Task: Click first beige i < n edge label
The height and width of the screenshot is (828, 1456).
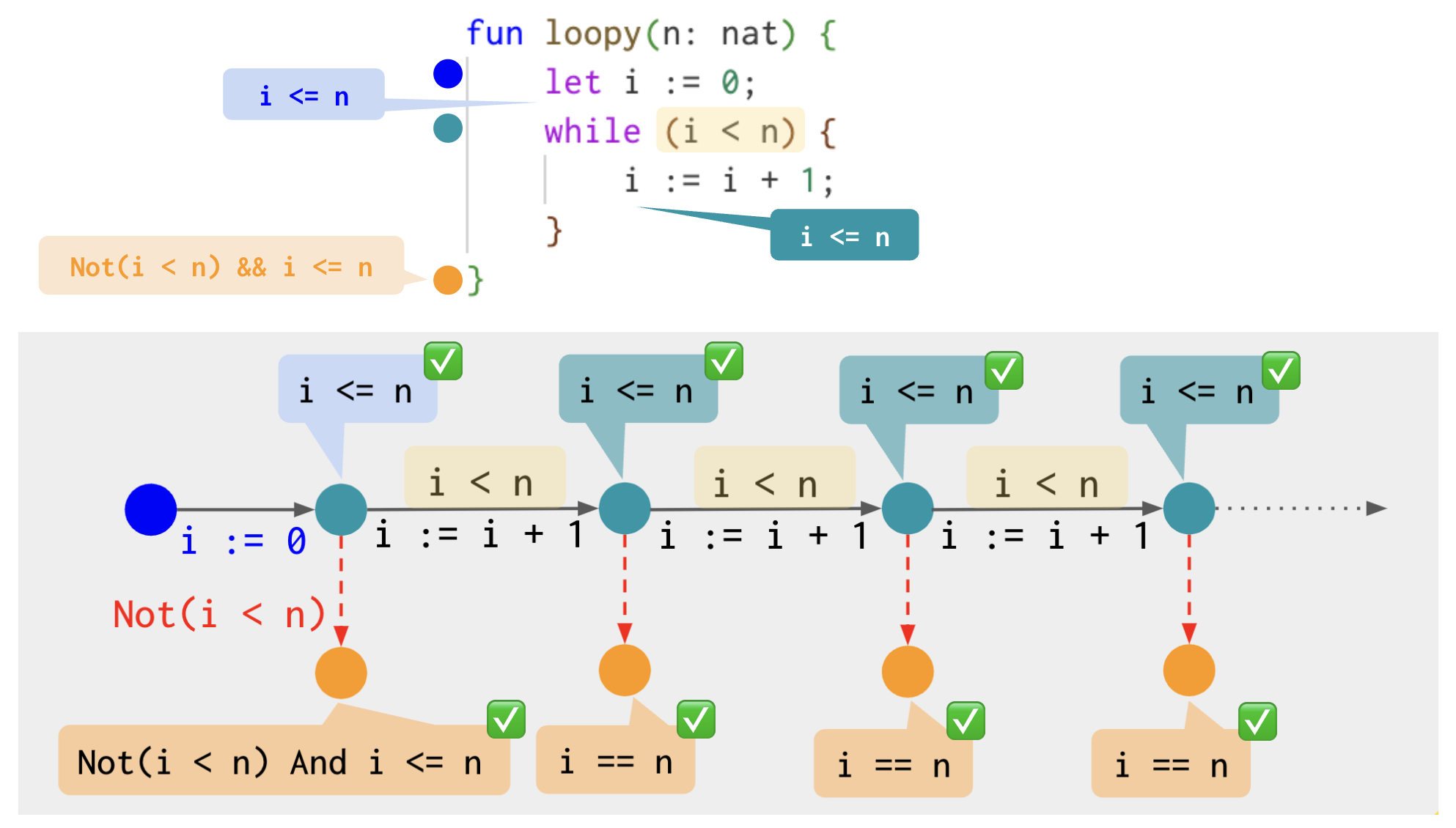Action: click(484, 479)
